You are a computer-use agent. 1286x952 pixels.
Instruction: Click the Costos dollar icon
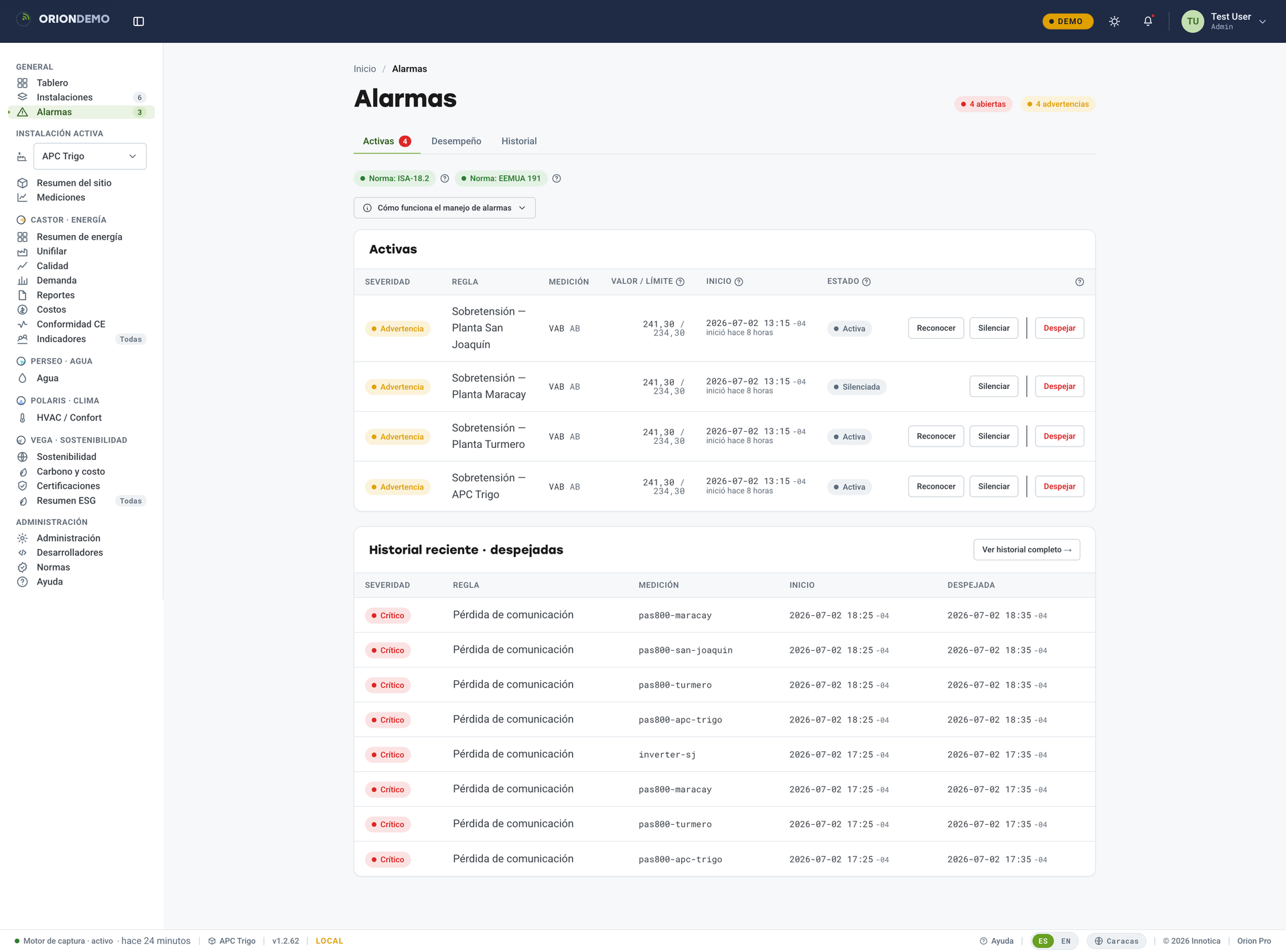point(22,310)
